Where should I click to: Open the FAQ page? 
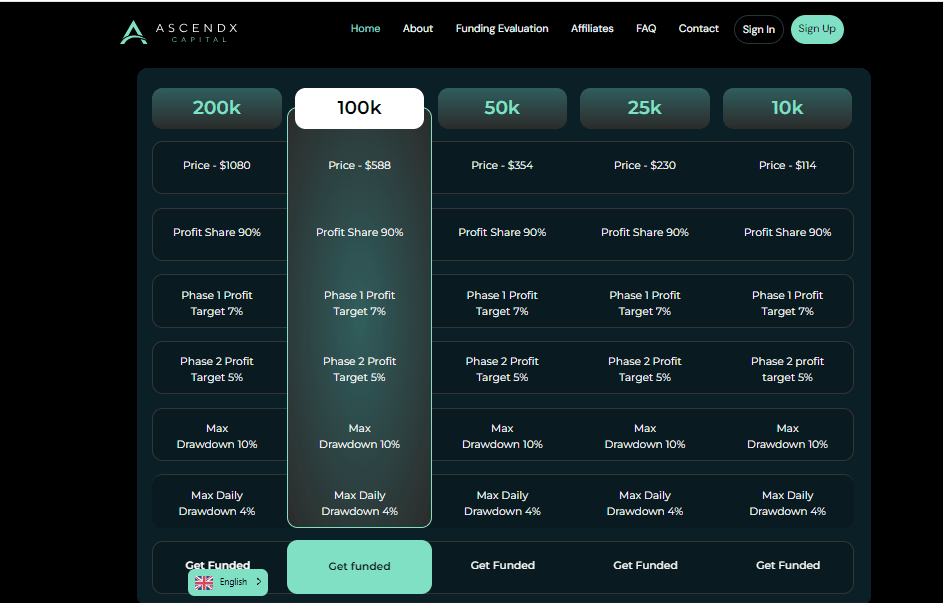point(646,28)
